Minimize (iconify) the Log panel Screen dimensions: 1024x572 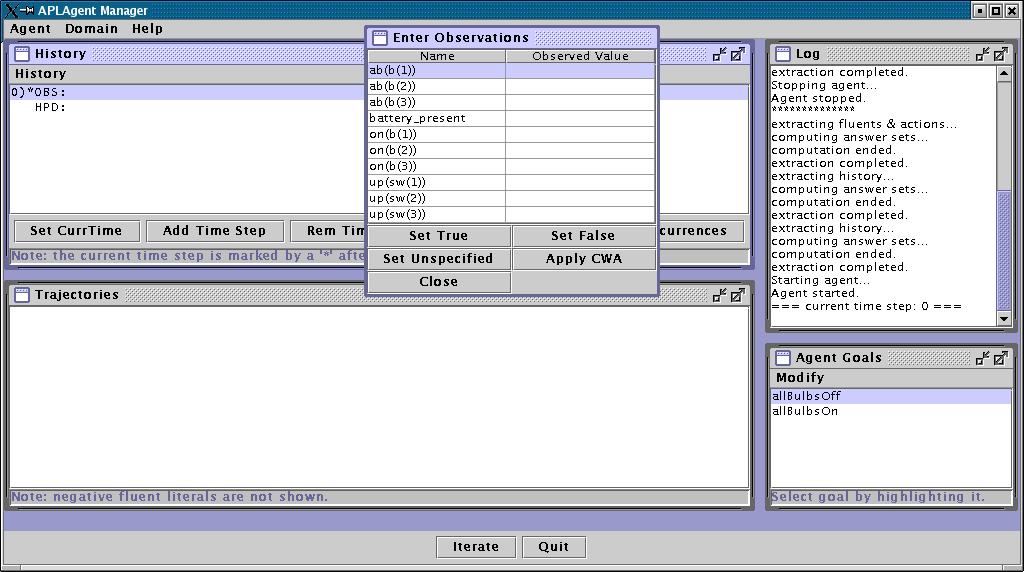coord(983,54)
